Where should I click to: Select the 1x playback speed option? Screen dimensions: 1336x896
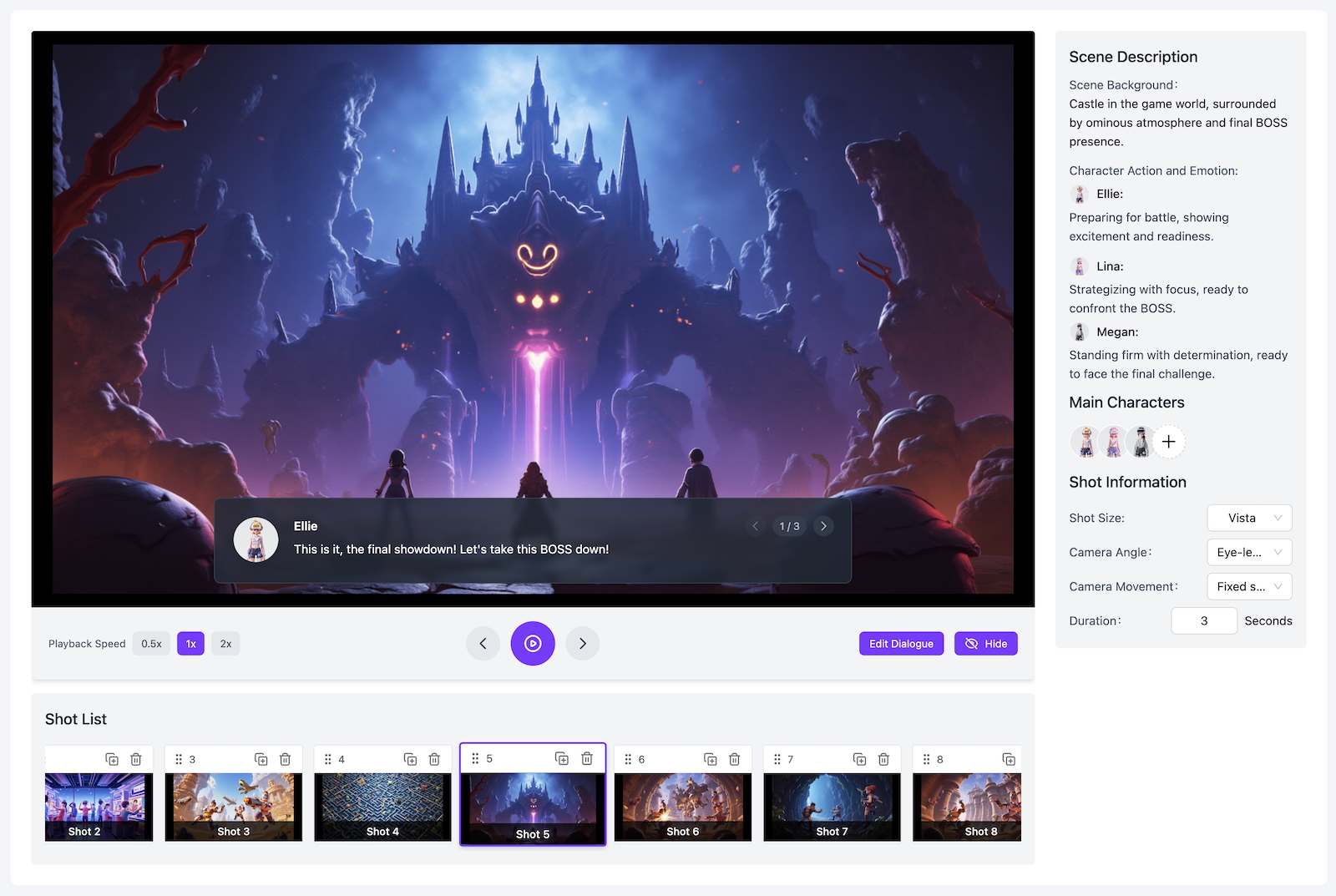click(x=190, y=644)
